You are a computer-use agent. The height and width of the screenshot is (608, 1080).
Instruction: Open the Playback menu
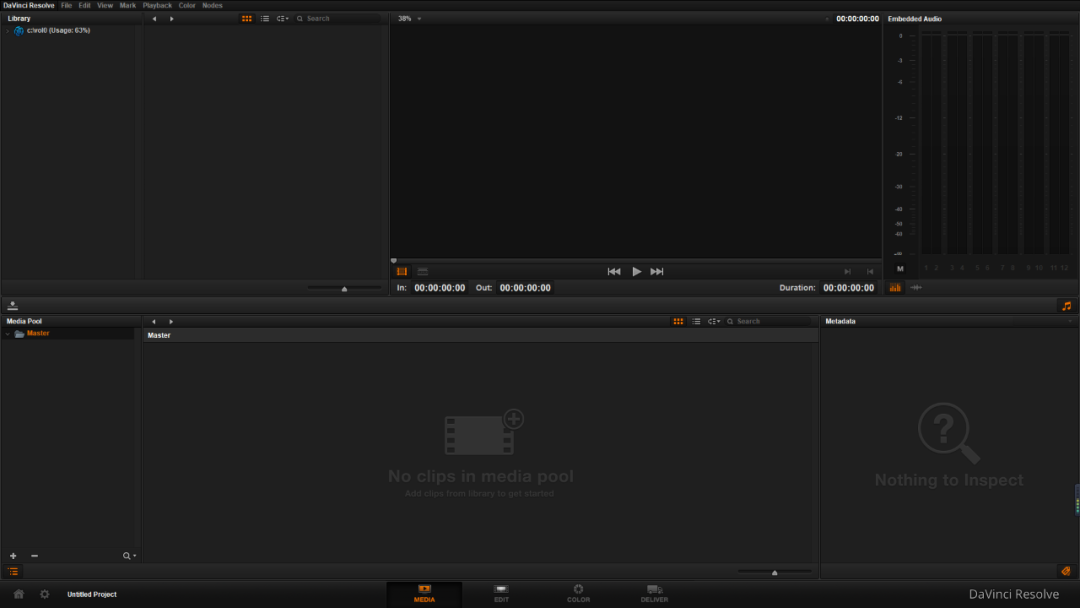(x=157, y=6)
